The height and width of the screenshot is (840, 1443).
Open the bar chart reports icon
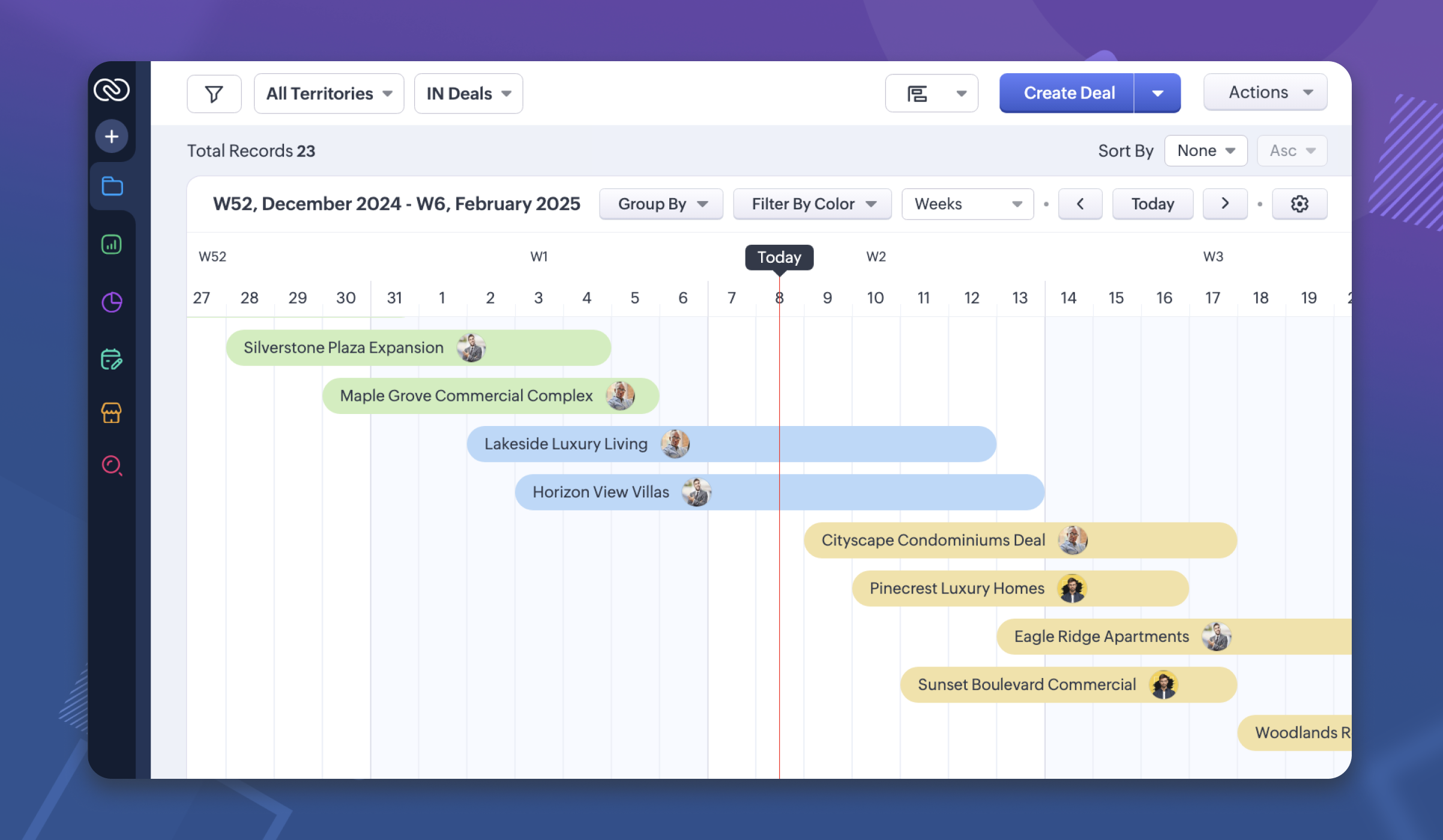tap(112, 244)
